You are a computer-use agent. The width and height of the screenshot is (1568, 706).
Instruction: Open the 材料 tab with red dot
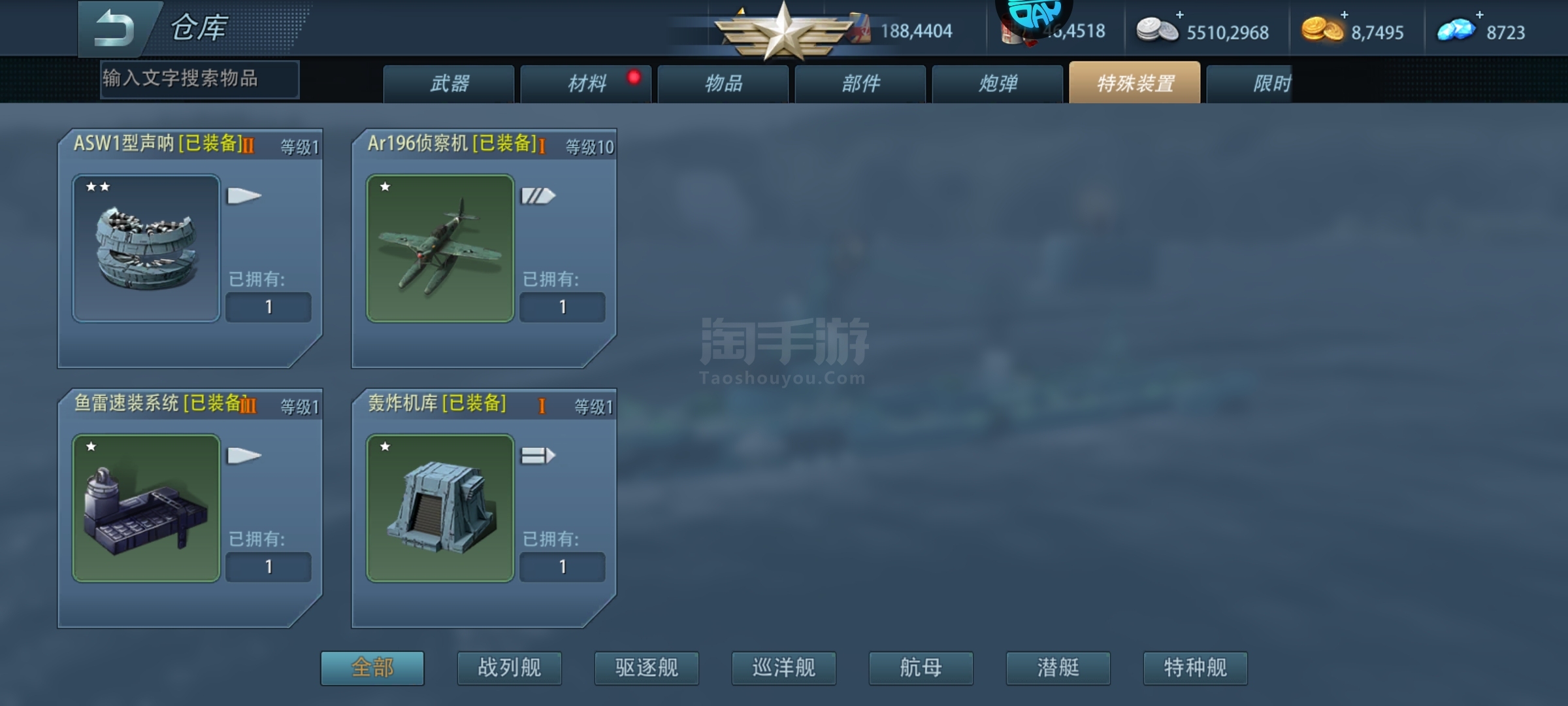click(x=586, y=84)
